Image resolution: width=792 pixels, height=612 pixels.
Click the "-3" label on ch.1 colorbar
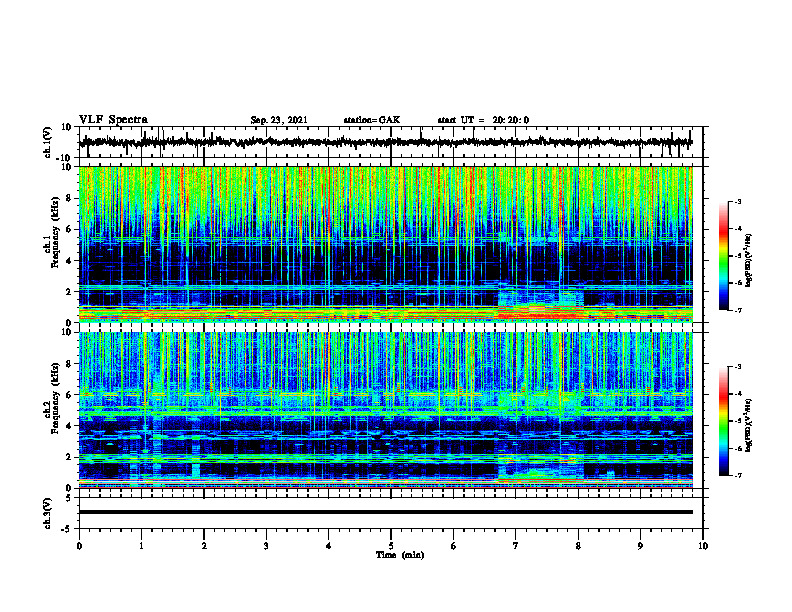point(738,202)
